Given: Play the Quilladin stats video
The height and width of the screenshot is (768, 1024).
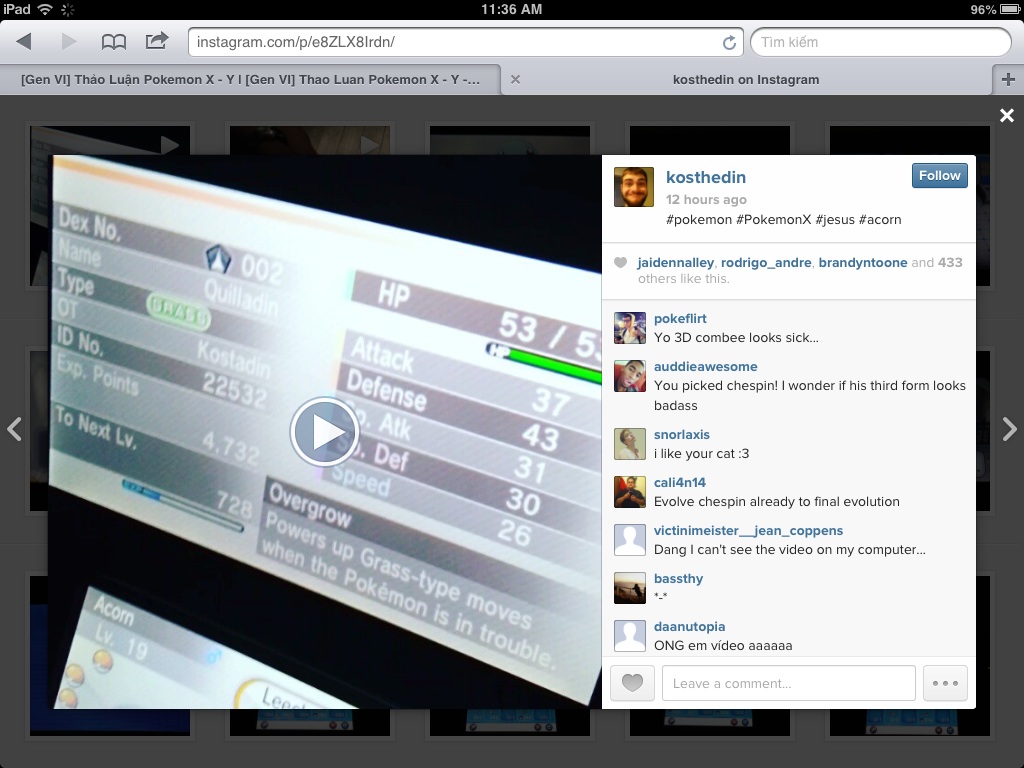Looking at the screenshot, I should (325, 432).
